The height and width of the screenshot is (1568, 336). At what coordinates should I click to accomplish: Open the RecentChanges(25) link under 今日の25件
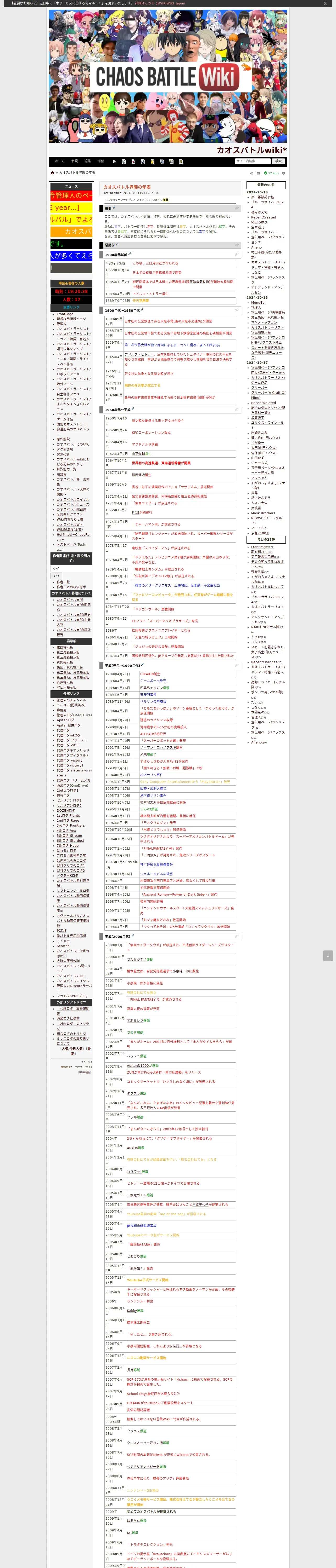coord(266,662)
